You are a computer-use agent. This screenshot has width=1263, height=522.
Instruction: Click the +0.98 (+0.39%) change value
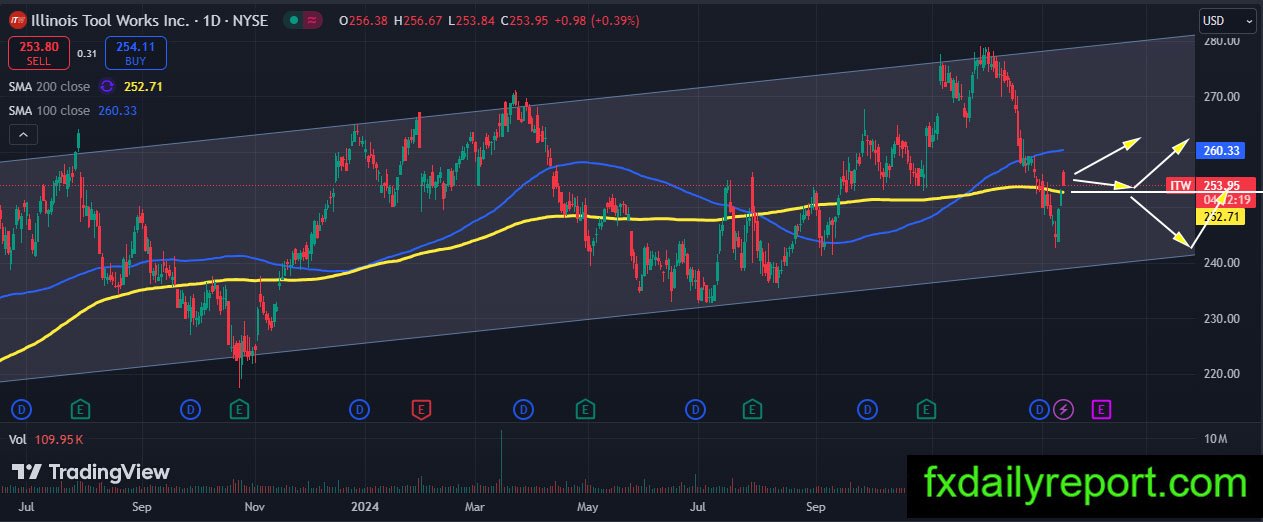click(x=597, y=21)
